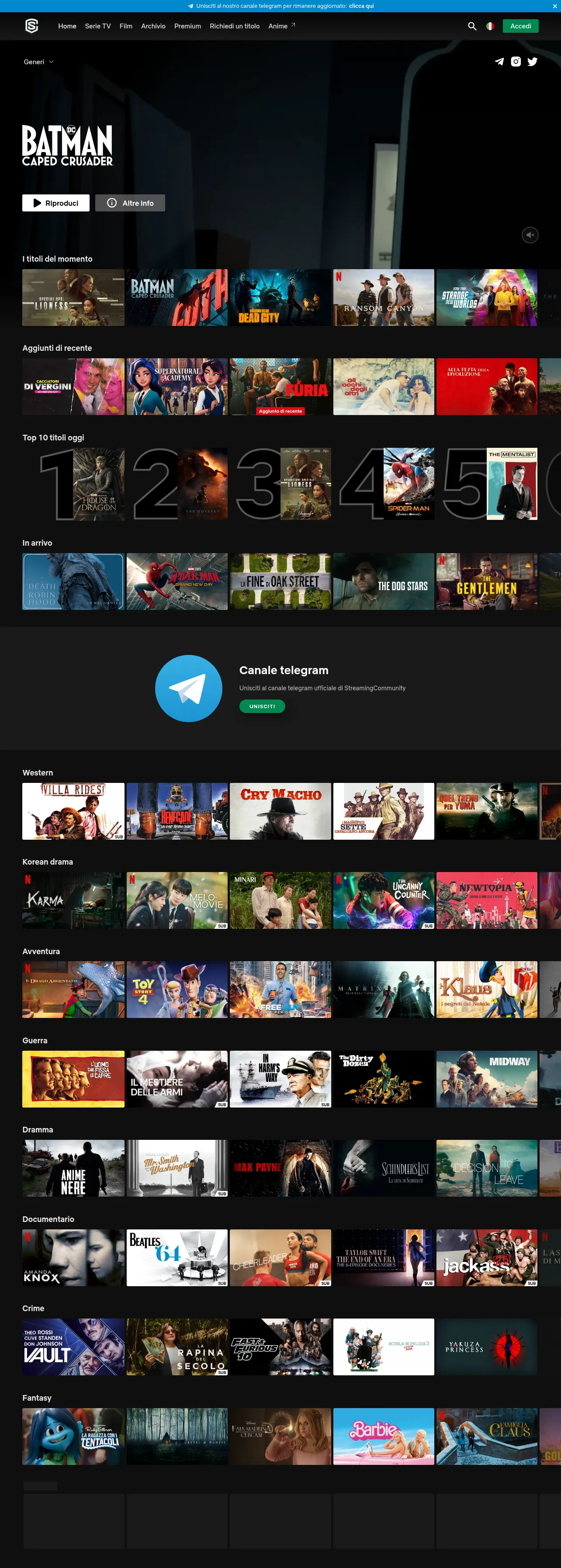Open the Dead City thumbnail

tap(280, 298)
